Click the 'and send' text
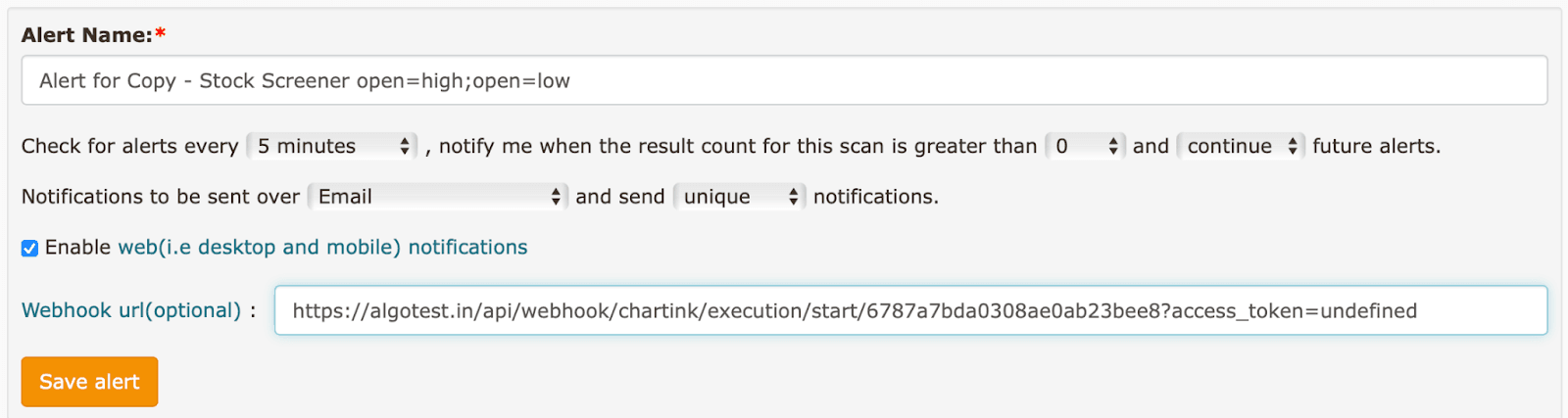This screenshot has height=418, width=1568. (619, 197)
